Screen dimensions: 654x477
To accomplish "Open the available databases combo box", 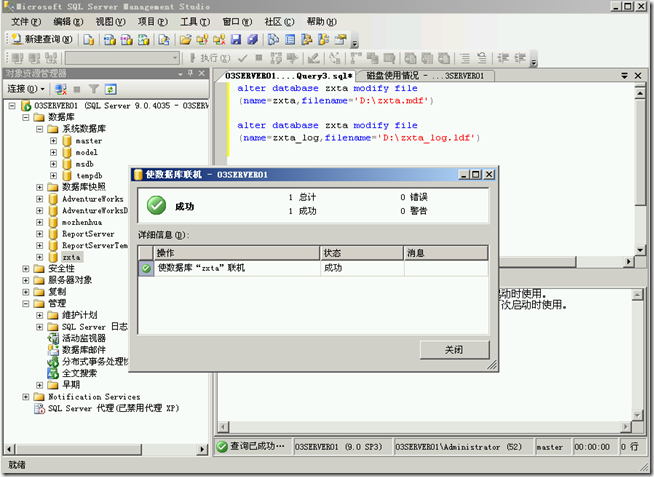I will pos(123,58).
